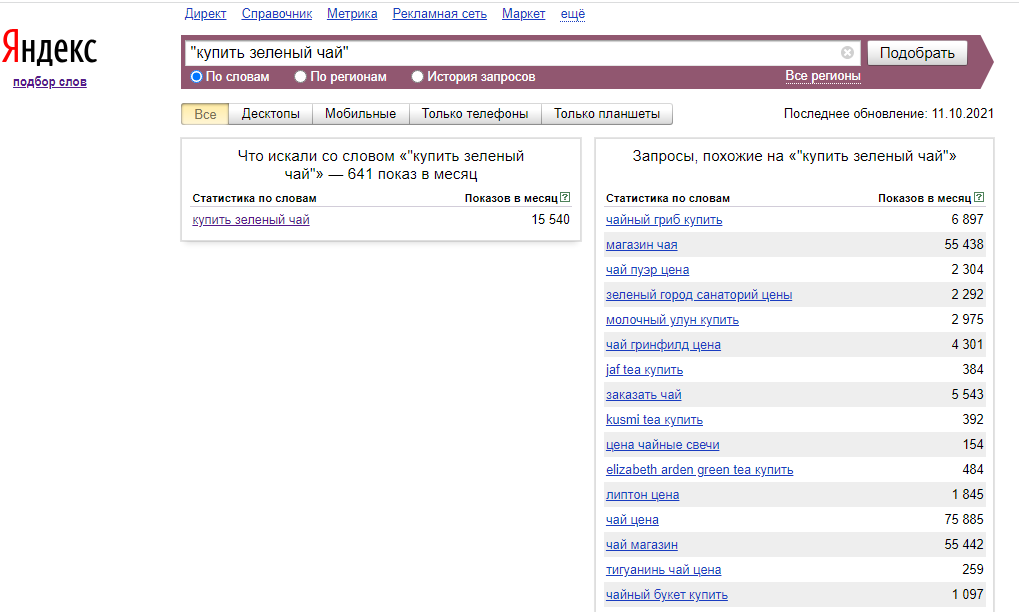Open the 'Все регионы' region selector
This screenshot has height=612, width=1019.
point(823,76)
